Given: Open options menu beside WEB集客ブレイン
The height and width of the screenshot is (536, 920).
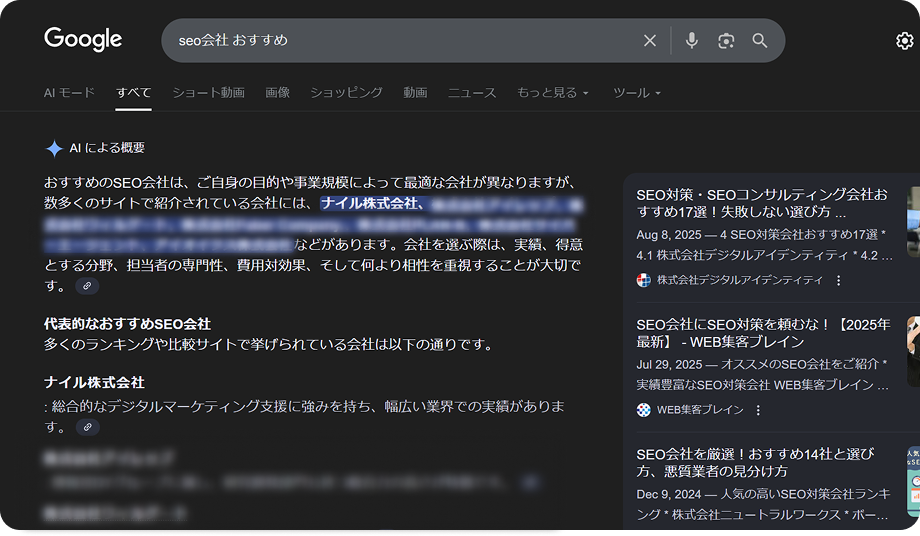Looking at the screenshot, I should point(758,410).
